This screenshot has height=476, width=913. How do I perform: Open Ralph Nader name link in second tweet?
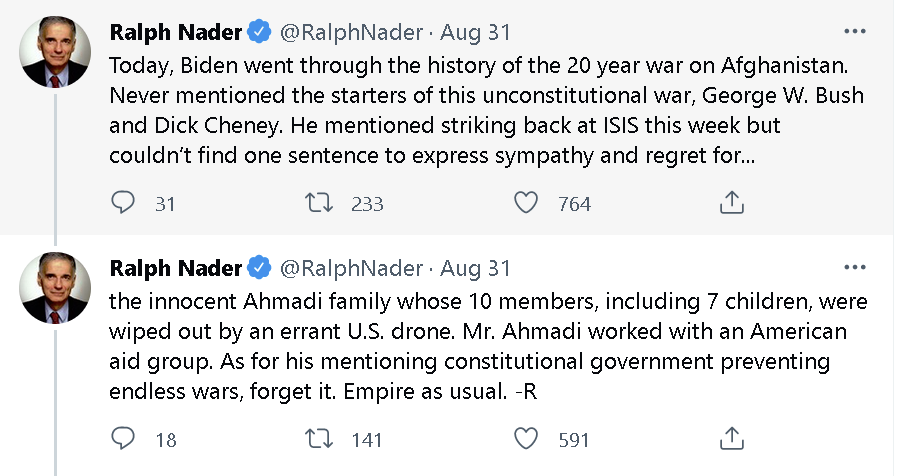coord(175,268)
